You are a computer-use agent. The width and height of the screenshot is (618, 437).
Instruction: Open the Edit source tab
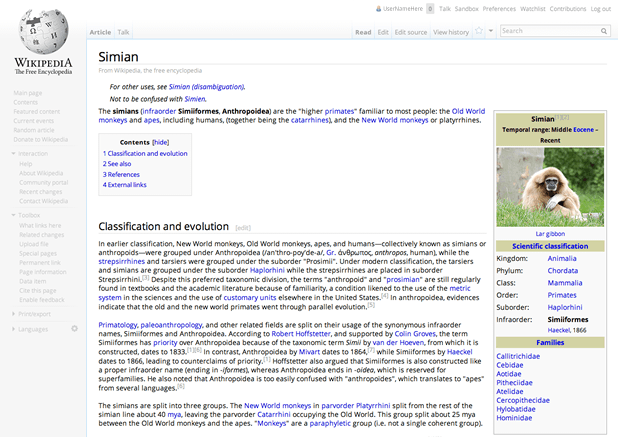pos(411,32)
